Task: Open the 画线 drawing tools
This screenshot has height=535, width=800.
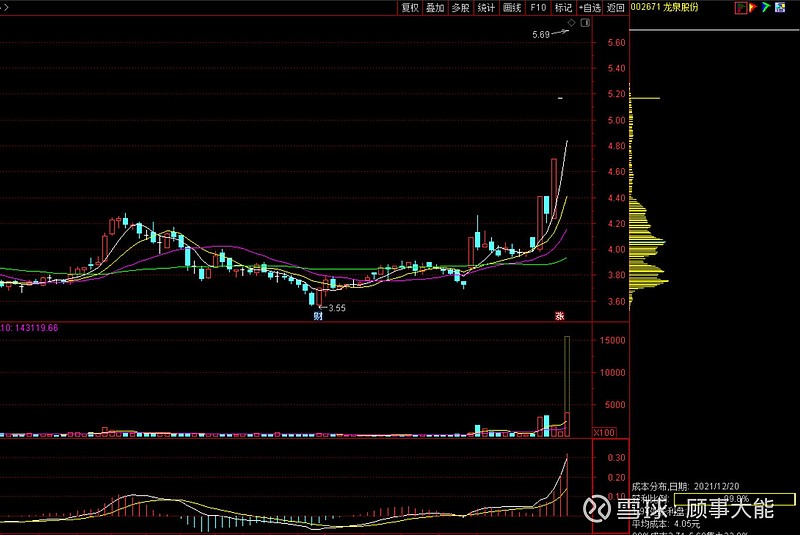Action: pos(512,7)
